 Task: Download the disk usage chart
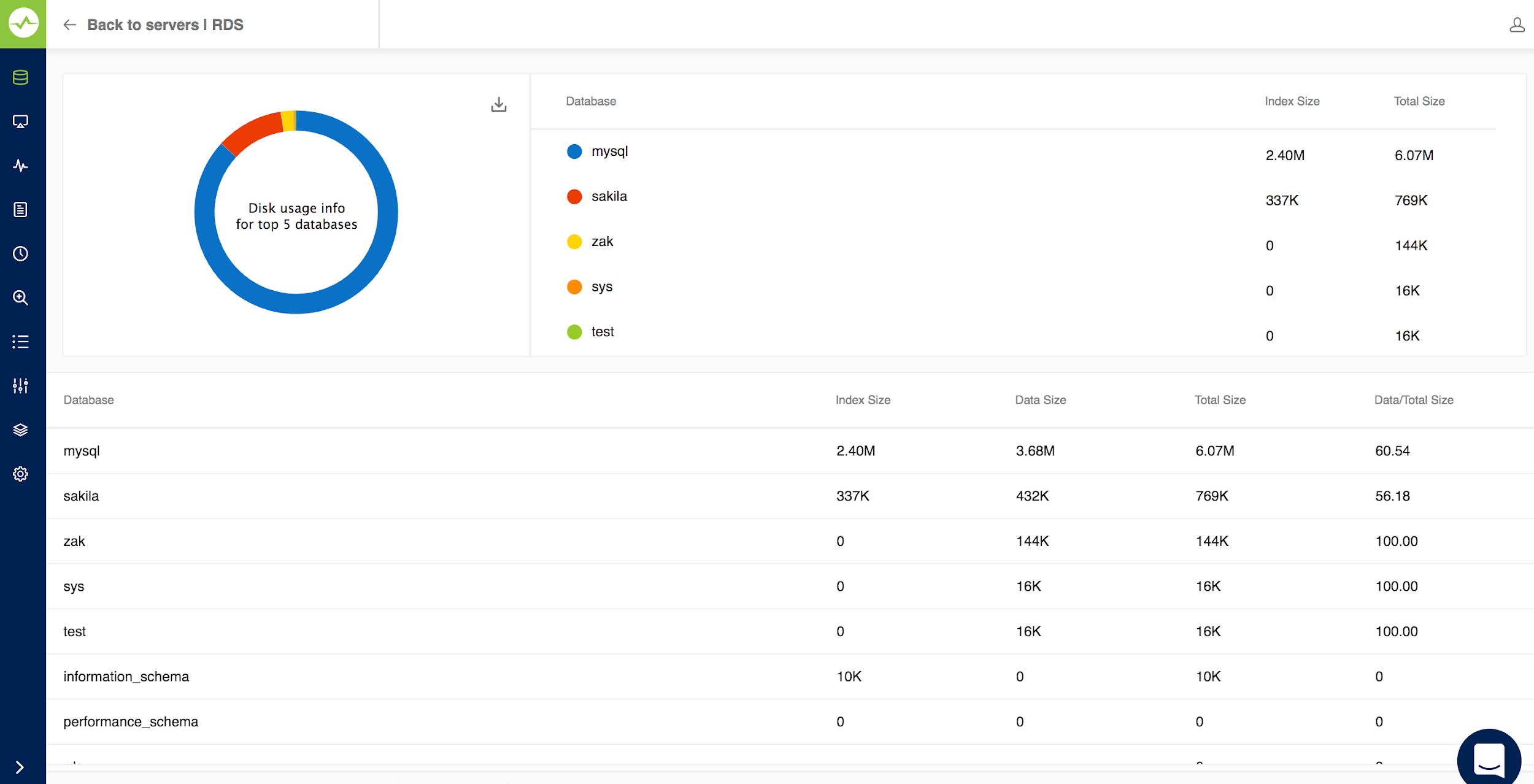[x=499, y=105]
